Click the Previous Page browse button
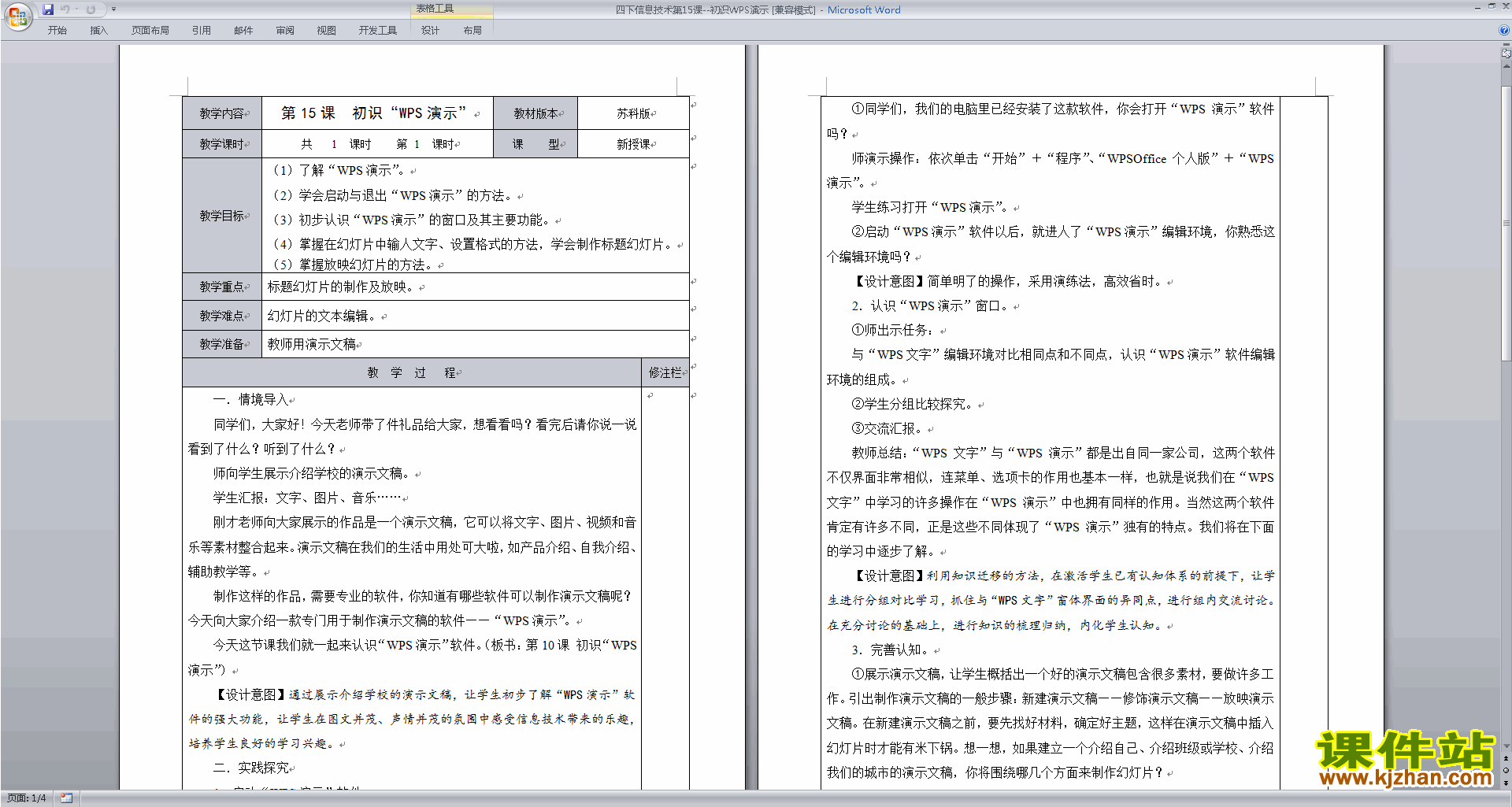The image size is (1512, 807). (x=1506, y=758)
